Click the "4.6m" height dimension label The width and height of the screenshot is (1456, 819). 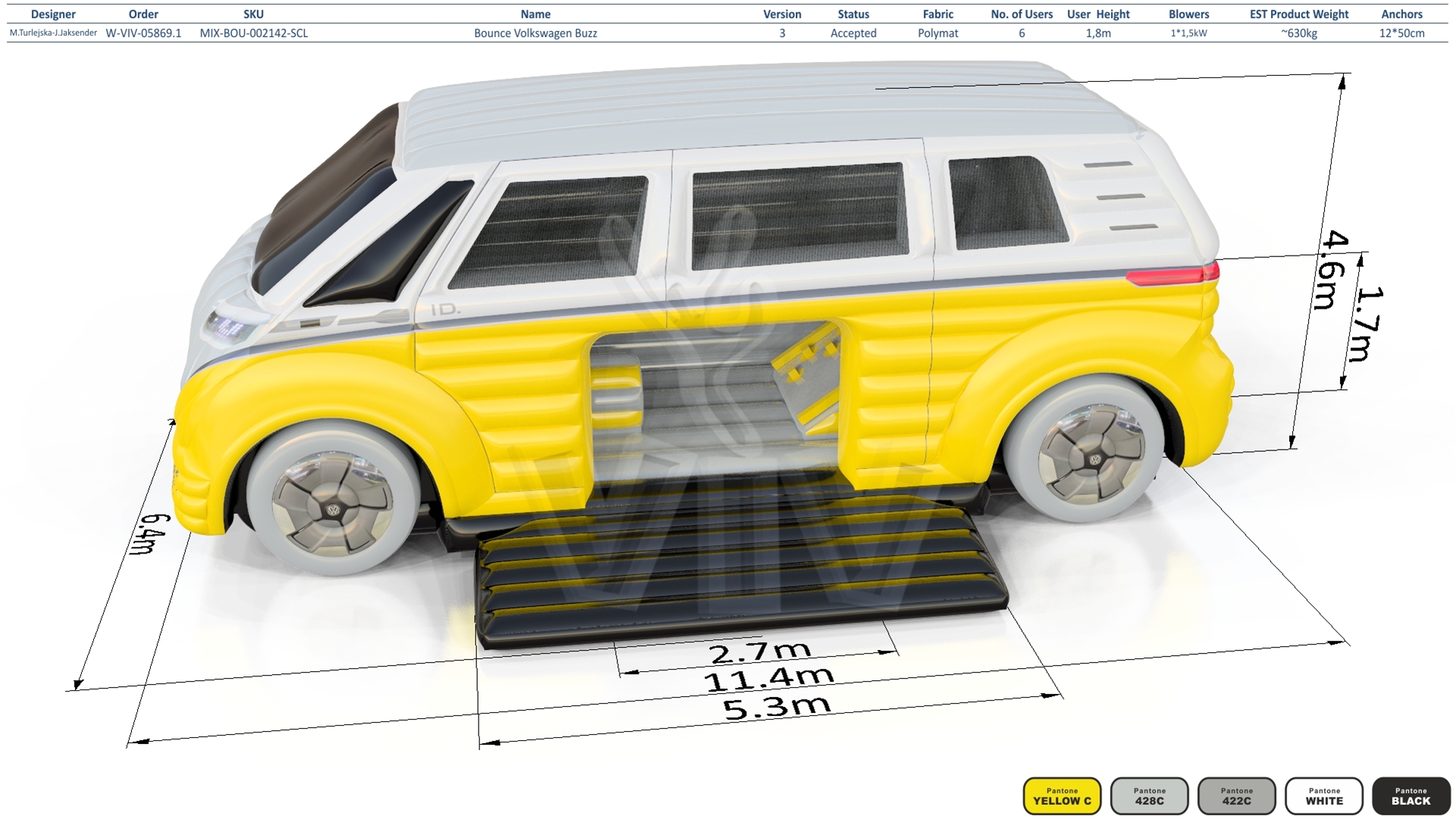1331,270
